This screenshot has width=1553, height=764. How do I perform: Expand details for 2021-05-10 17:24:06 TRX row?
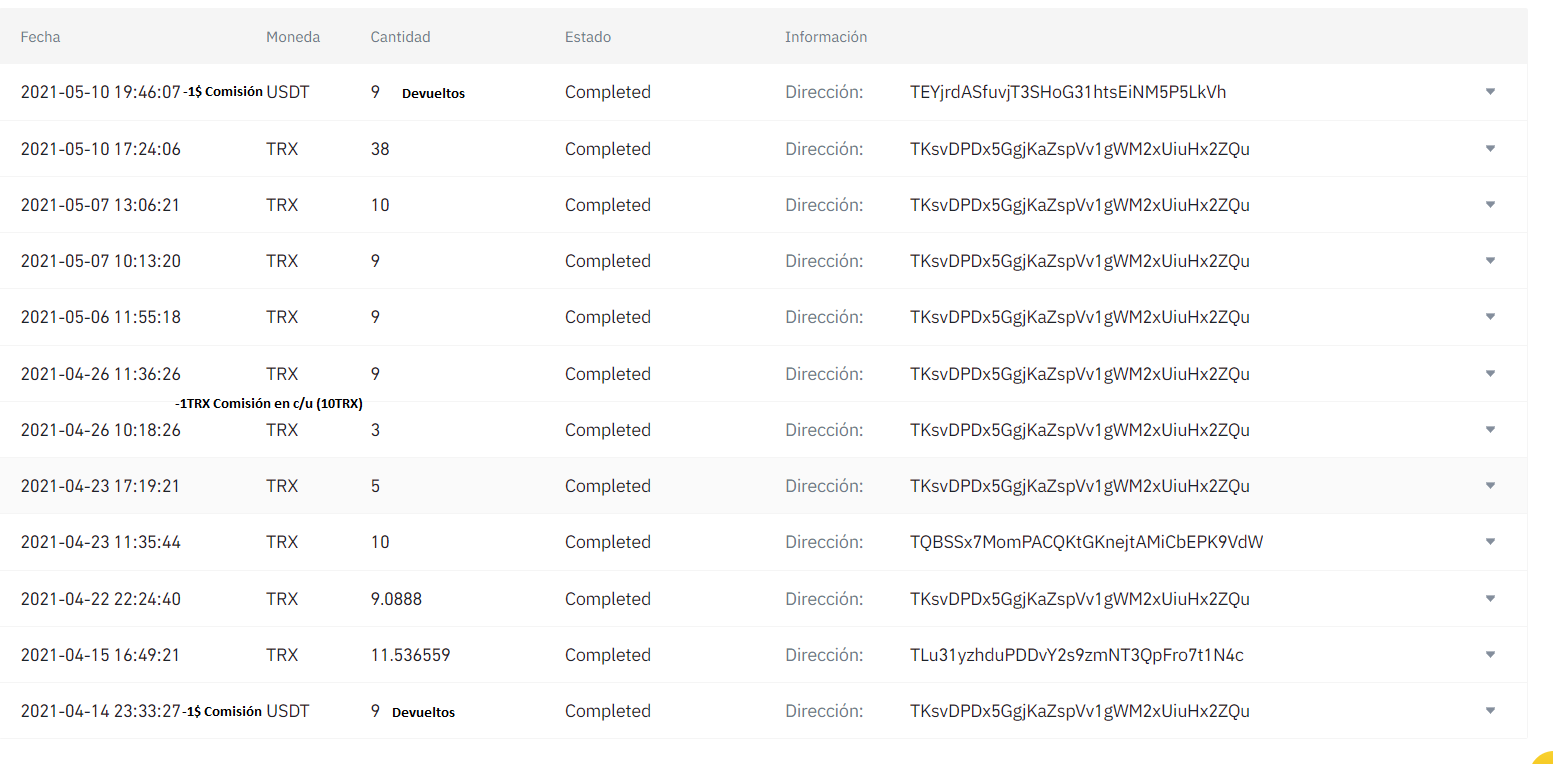[x=1490, y=149]
